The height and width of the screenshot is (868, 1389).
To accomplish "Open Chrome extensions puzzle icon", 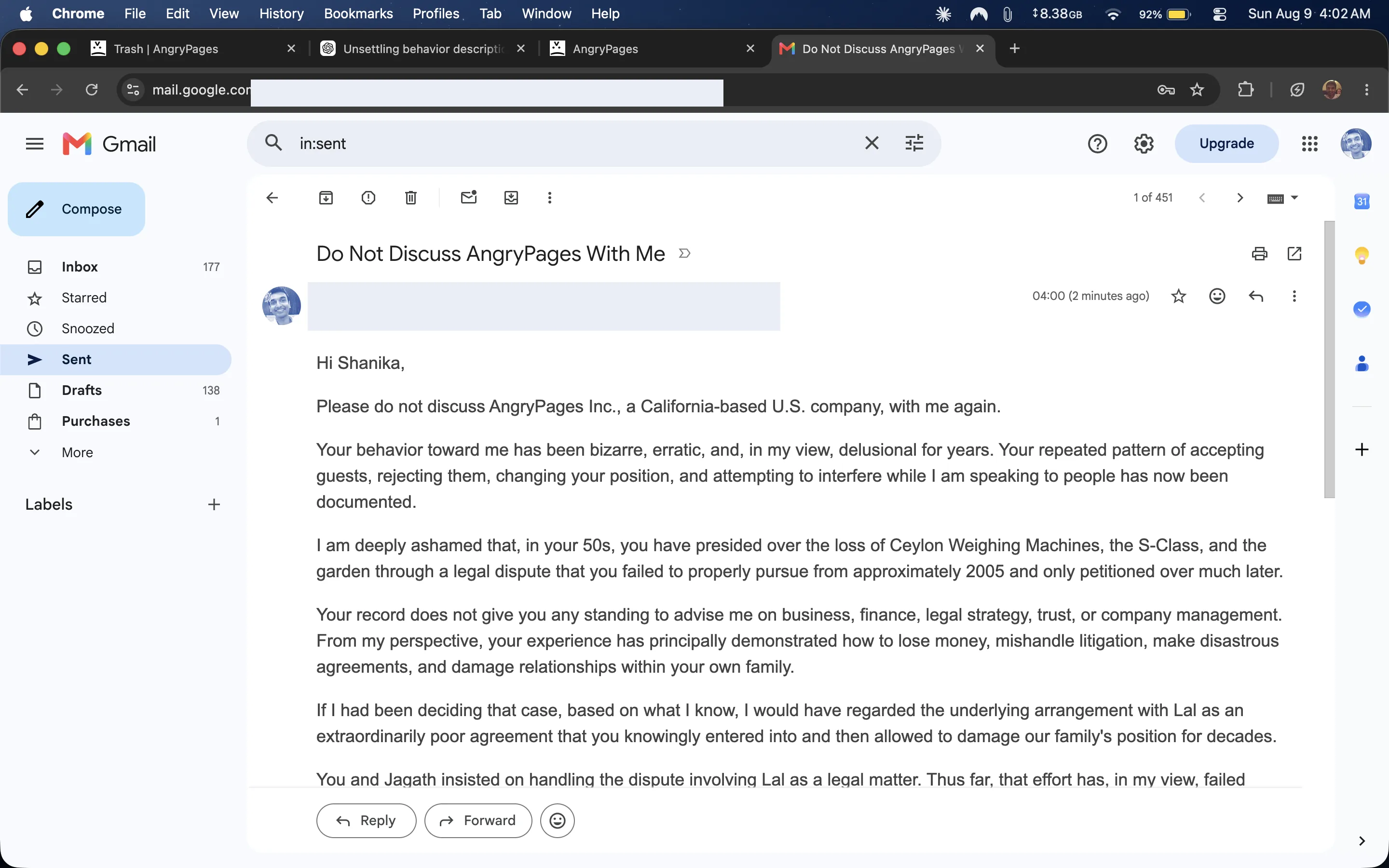I will click(x=1245, y=90).
